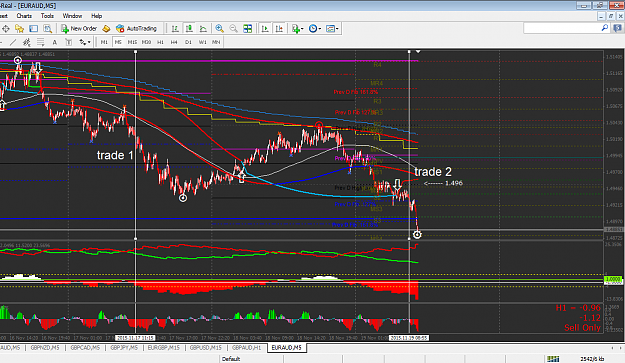
Task: Open the Templates dropdown
Action: coord(332,29)
